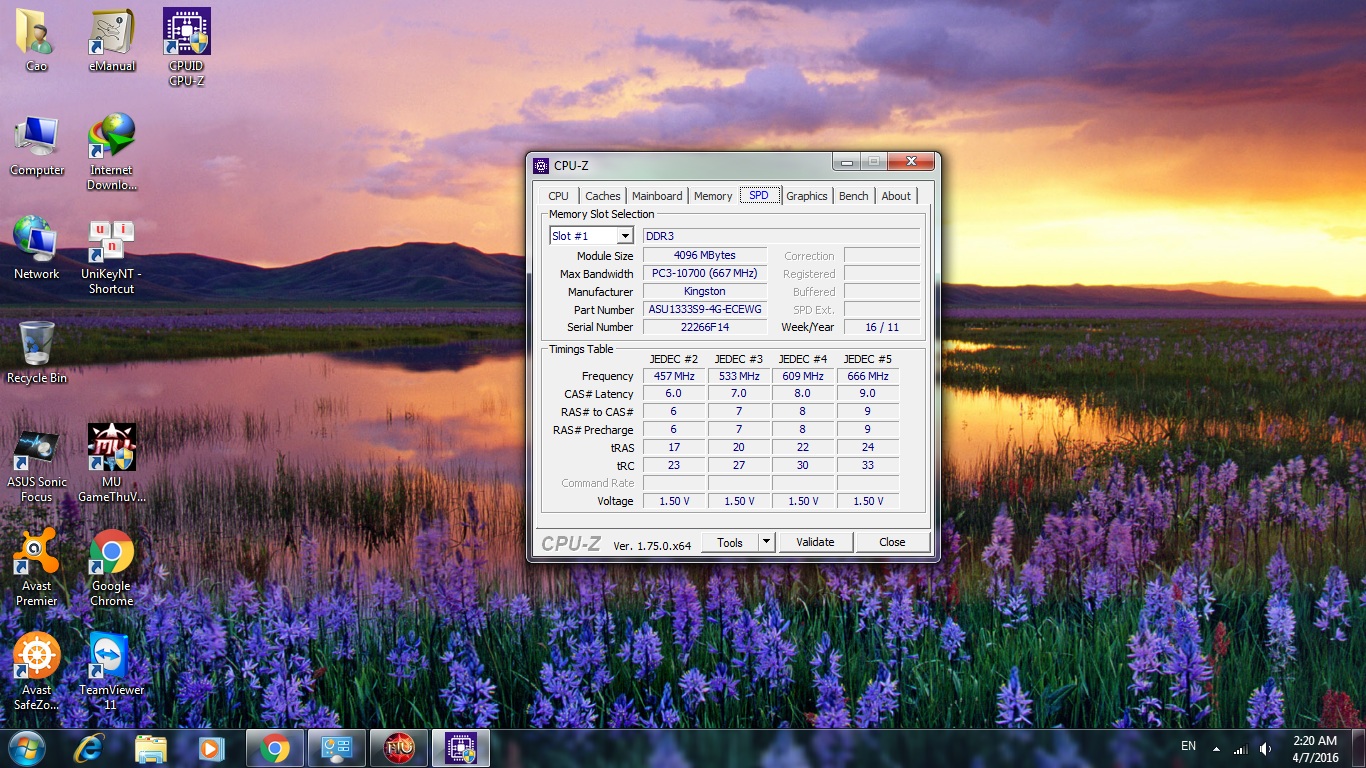The image size is (1366, 768).
Task: Click the volume speaker tray icon
Action: tap(1266, 748)
